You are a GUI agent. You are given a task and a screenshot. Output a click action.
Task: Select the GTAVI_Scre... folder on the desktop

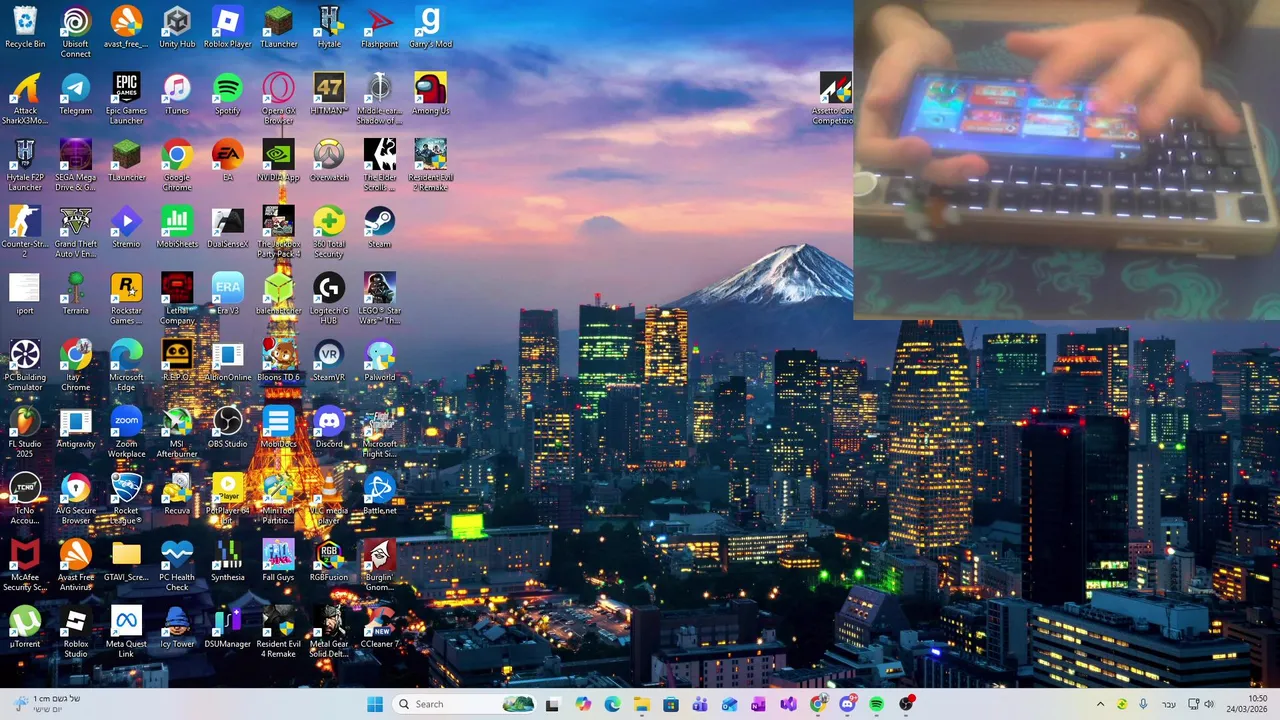click(x=126, y=560)
